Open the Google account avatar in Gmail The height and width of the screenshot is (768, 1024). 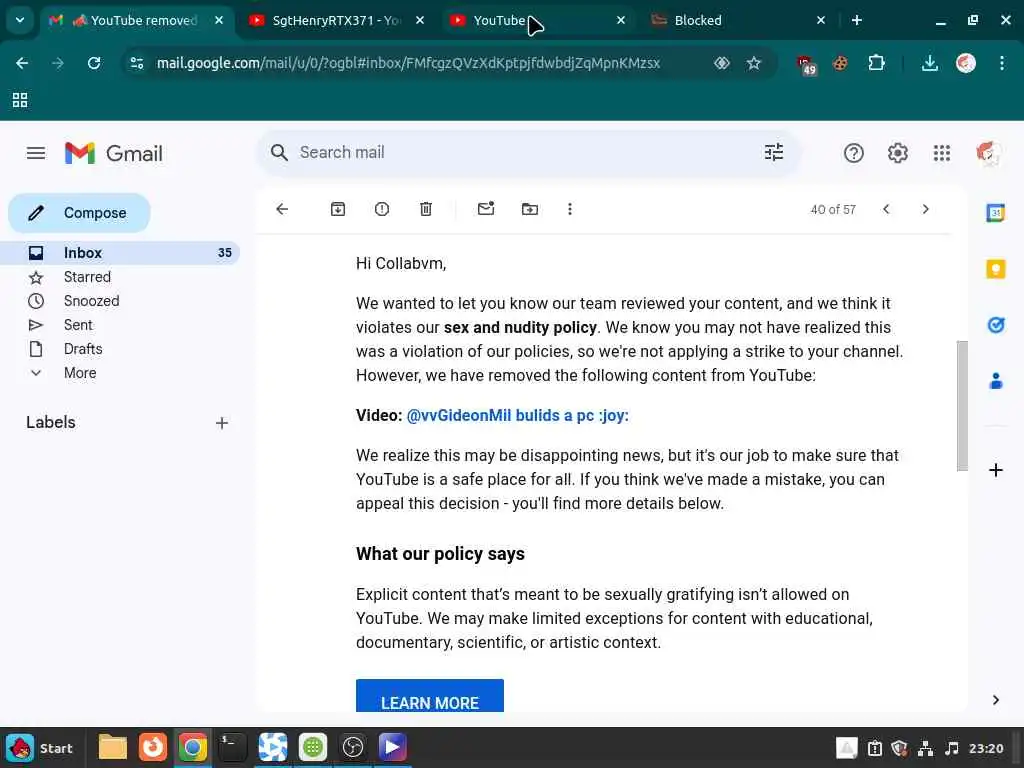pos(989,153)
